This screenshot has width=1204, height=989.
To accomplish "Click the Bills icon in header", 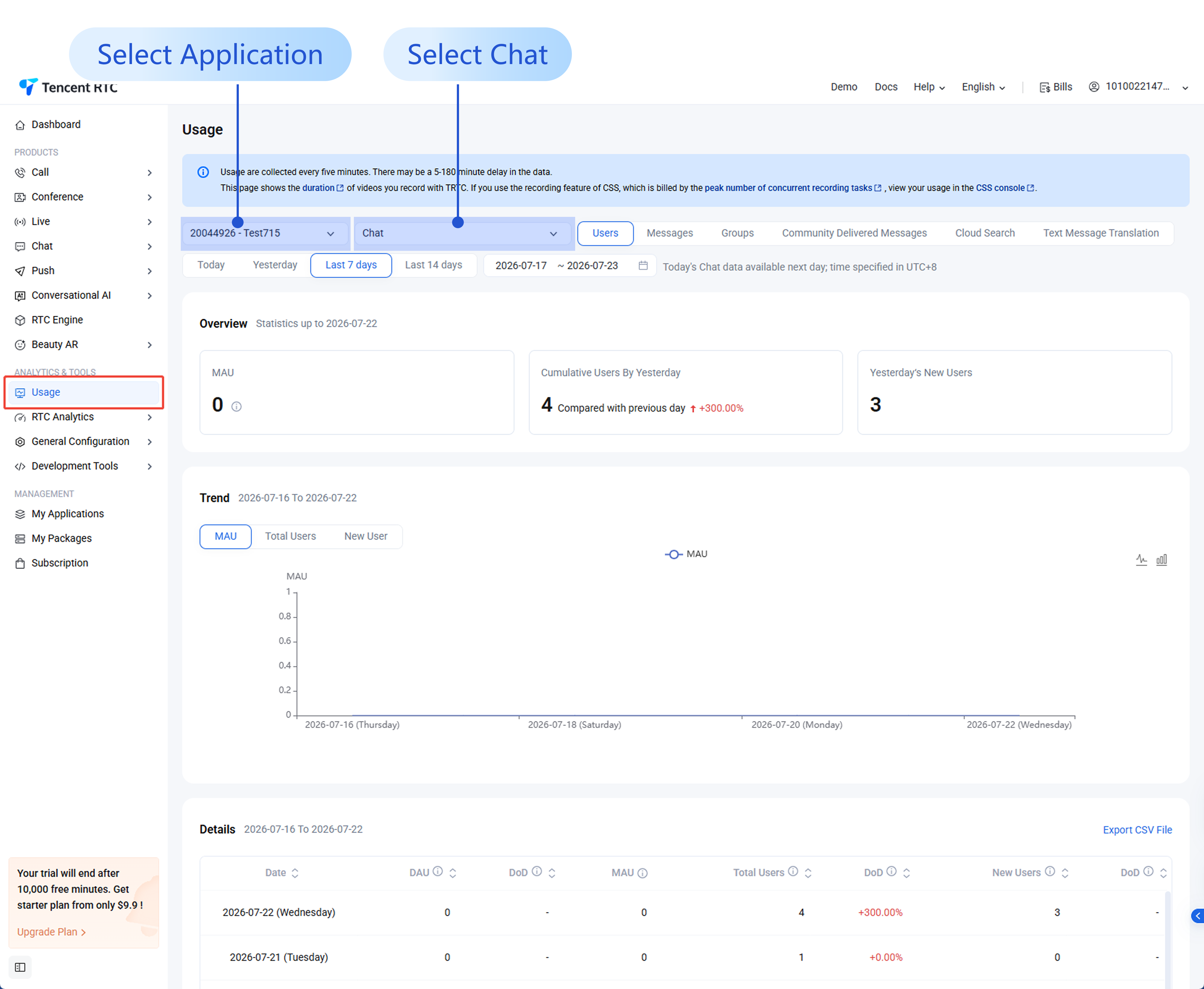I will 1044,87.
